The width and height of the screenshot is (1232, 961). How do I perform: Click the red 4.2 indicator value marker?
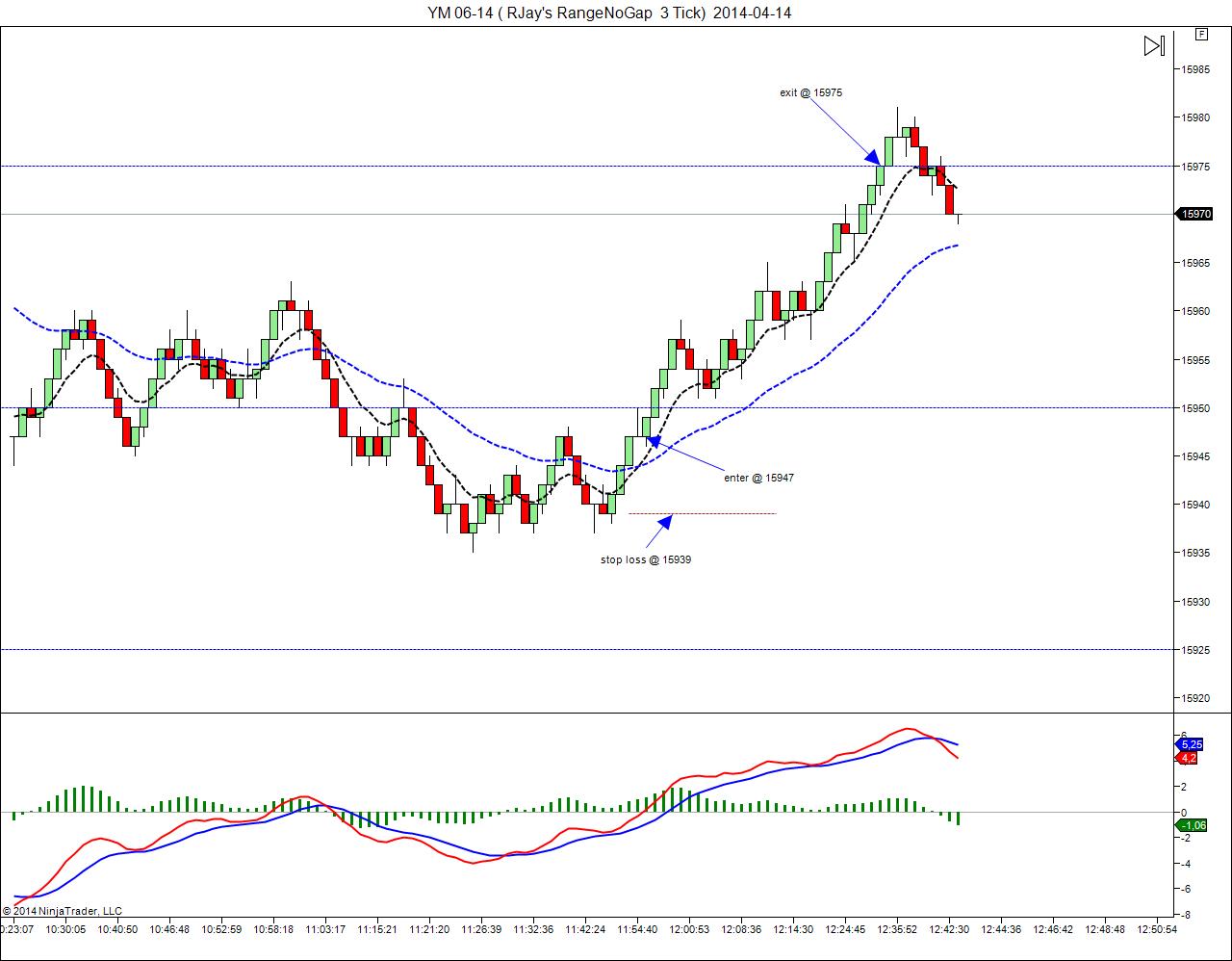click(x=1188, y=758)
